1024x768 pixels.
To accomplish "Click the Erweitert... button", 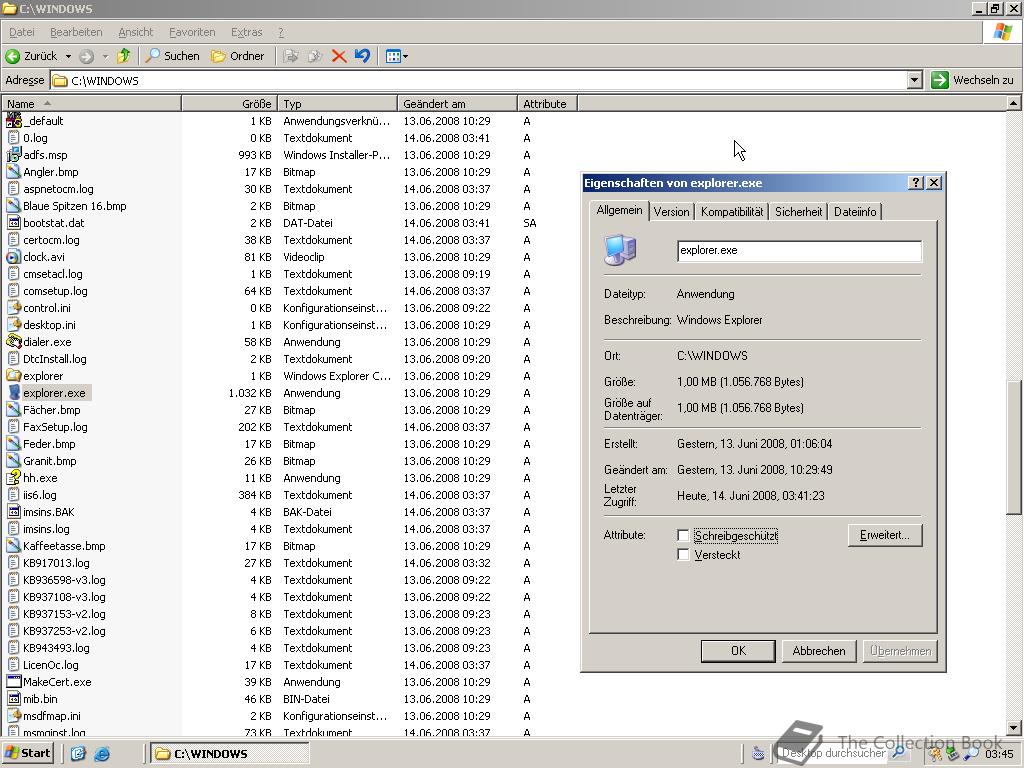I will click(885, 535).
